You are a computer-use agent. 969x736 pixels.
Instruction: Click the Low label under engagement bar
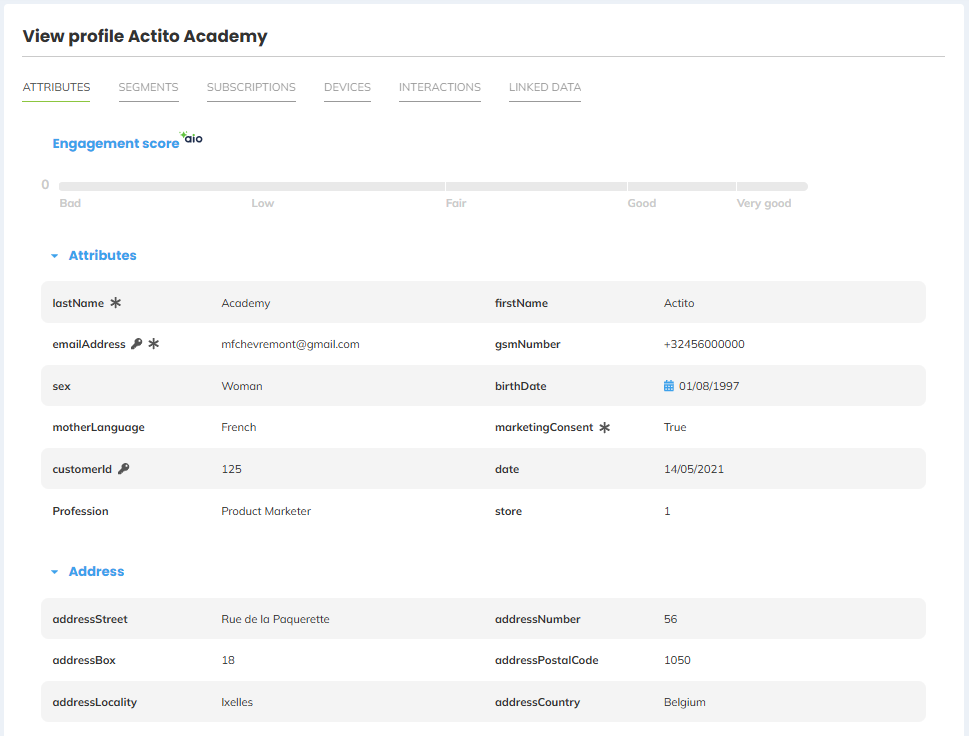coord(262,203)
